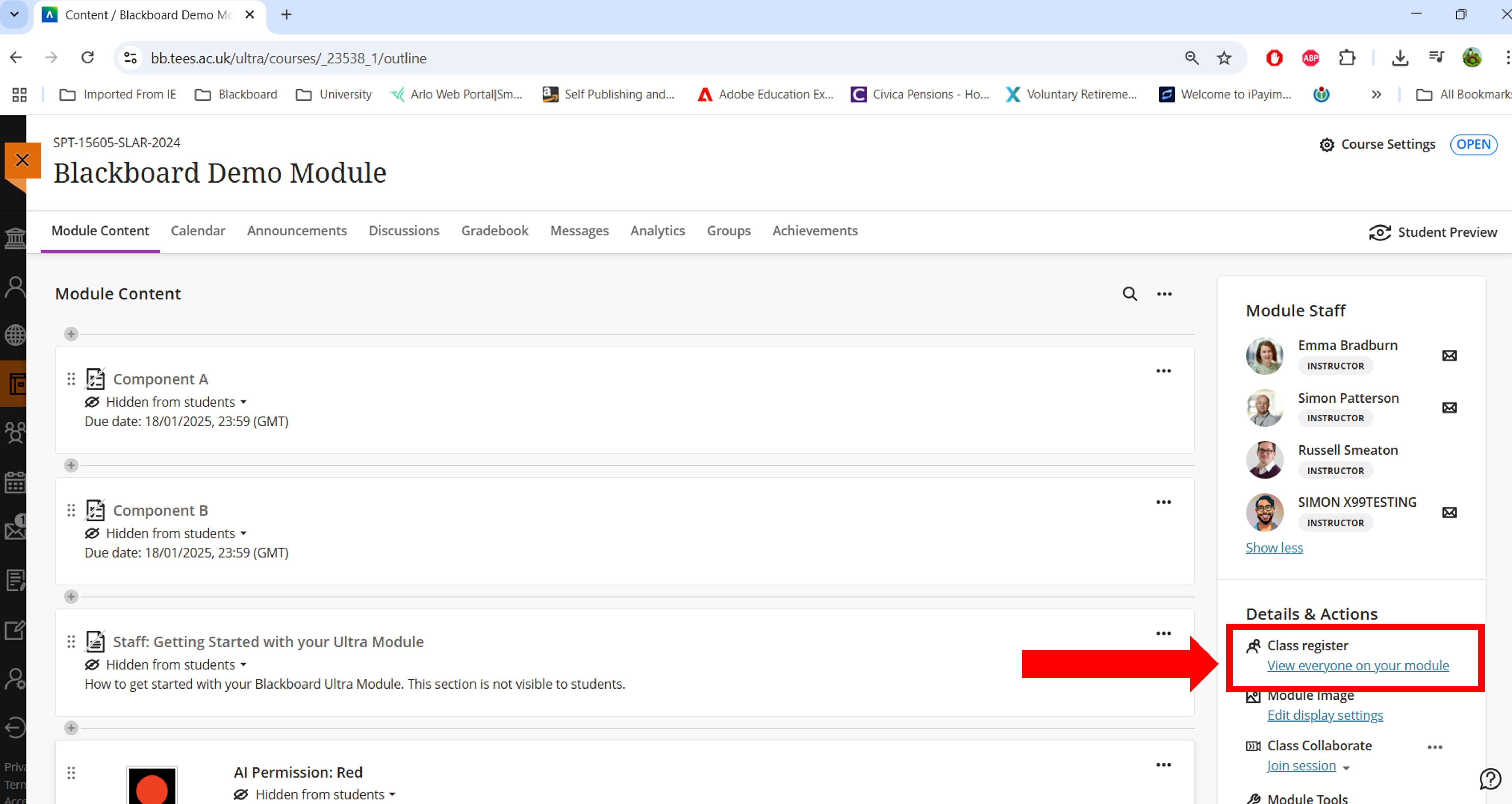The height and width of the screenshot is (804, 1512).
Task: Send a message to Emma Bradburn via envelope
Action: 1449,355
